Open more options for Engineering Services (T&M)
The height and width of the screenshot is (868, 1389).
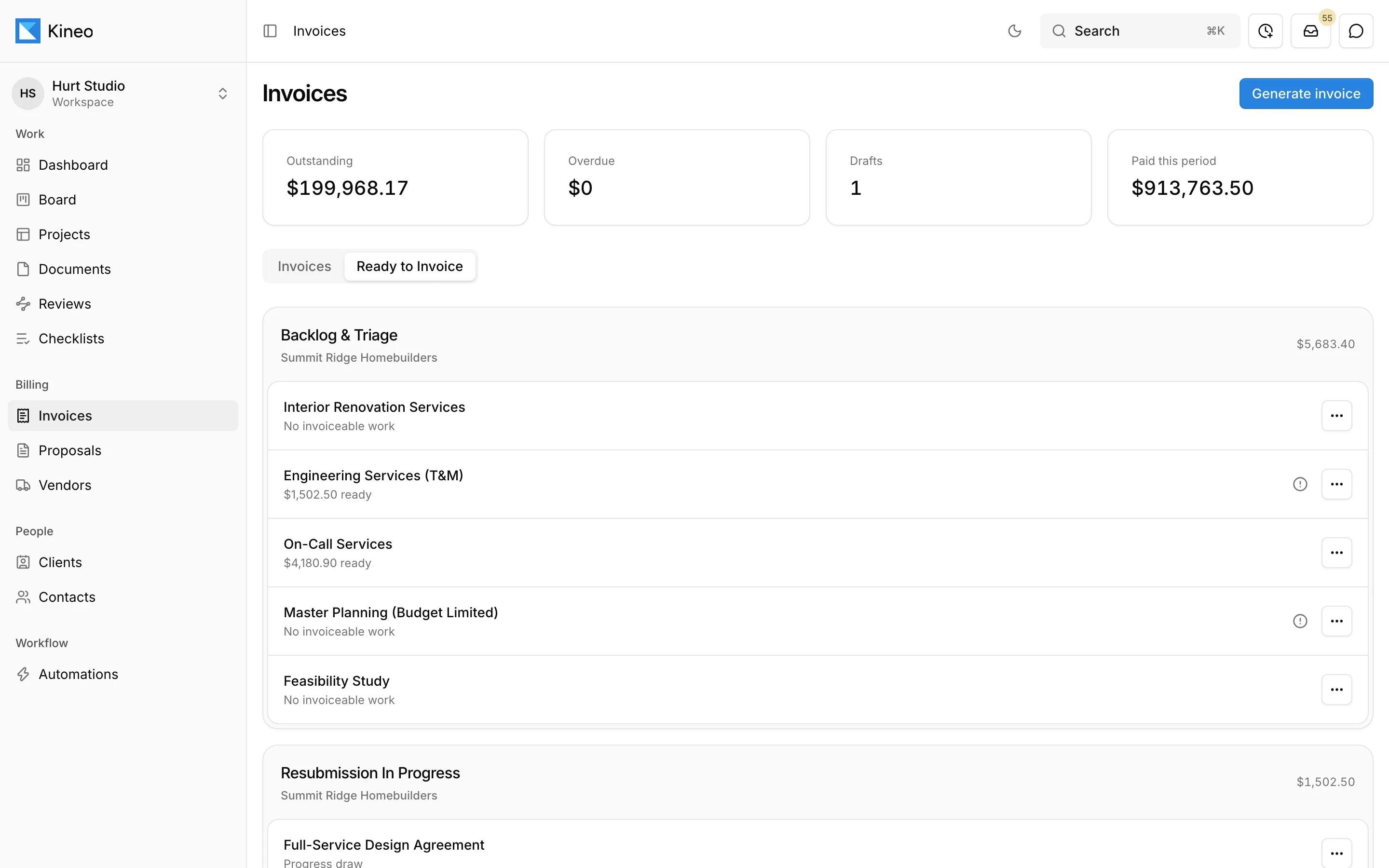(1336, 484)
